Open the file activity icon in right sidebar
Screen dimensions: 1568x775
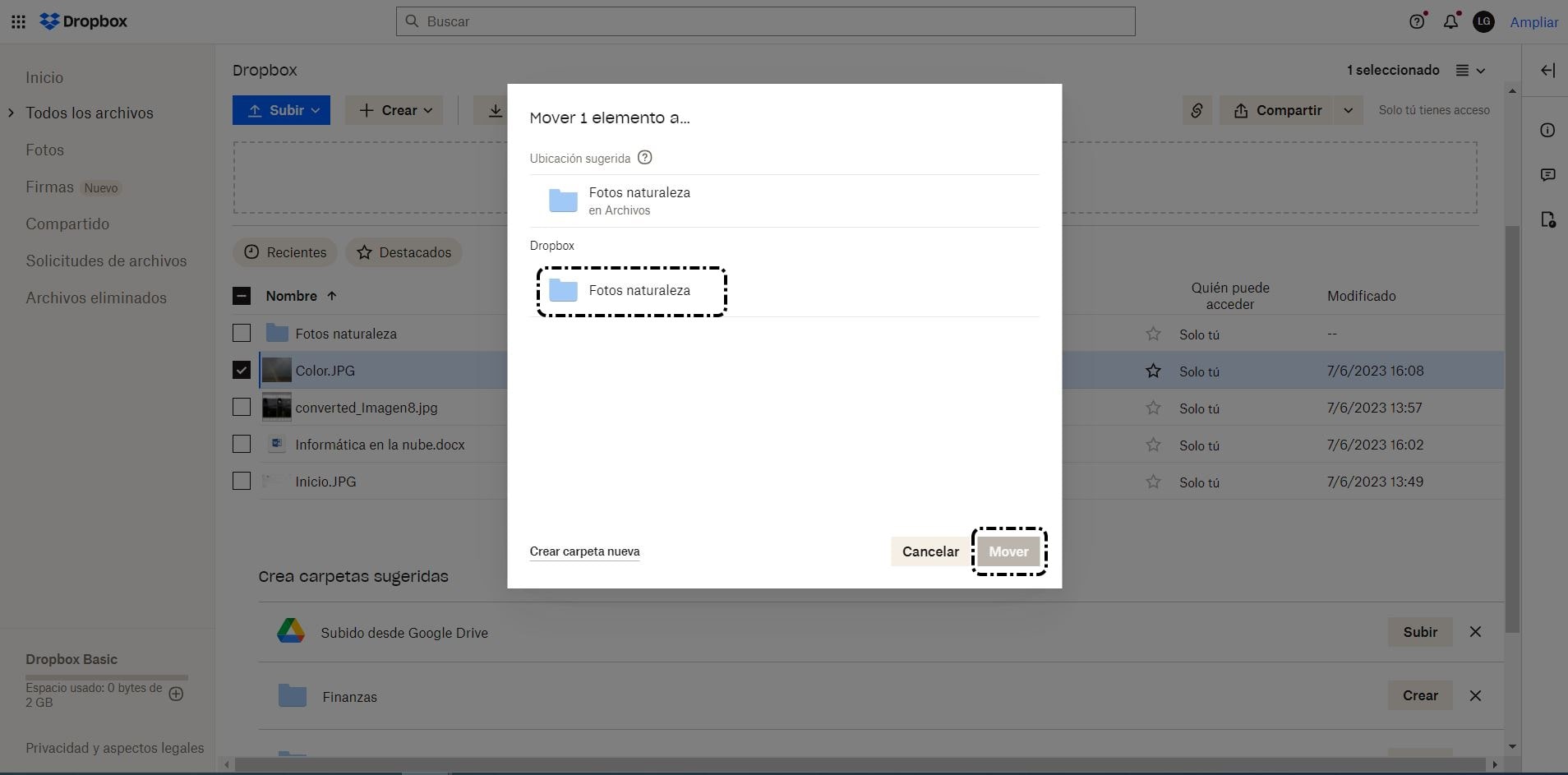pyautogui.click(x=1547, y=219)
